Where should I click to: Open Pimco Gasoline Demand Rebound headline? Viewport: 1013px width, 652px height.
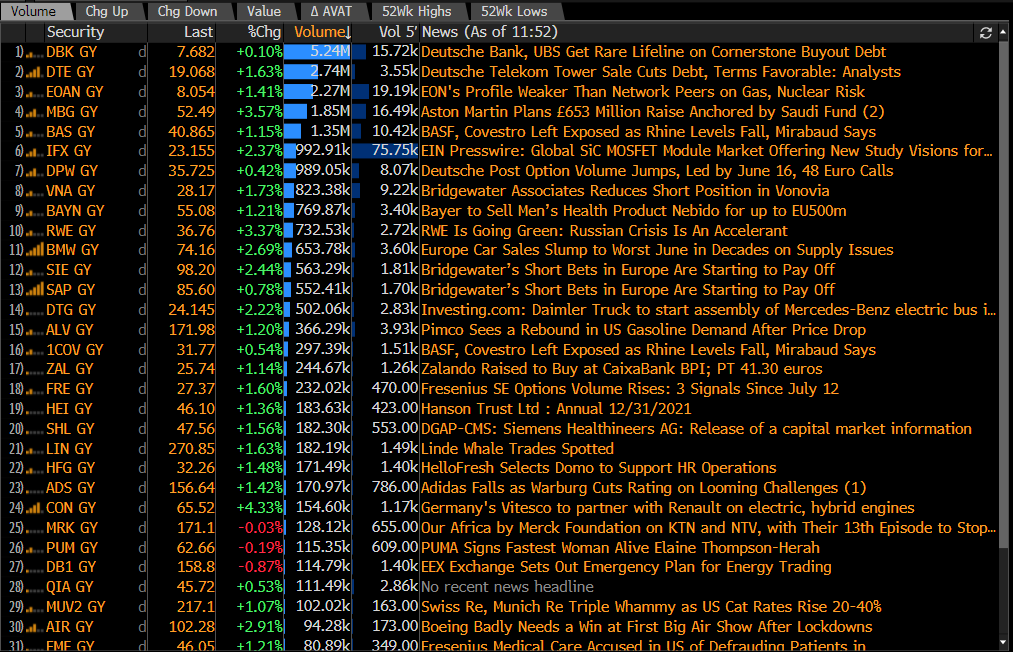[x=643, y=330]
